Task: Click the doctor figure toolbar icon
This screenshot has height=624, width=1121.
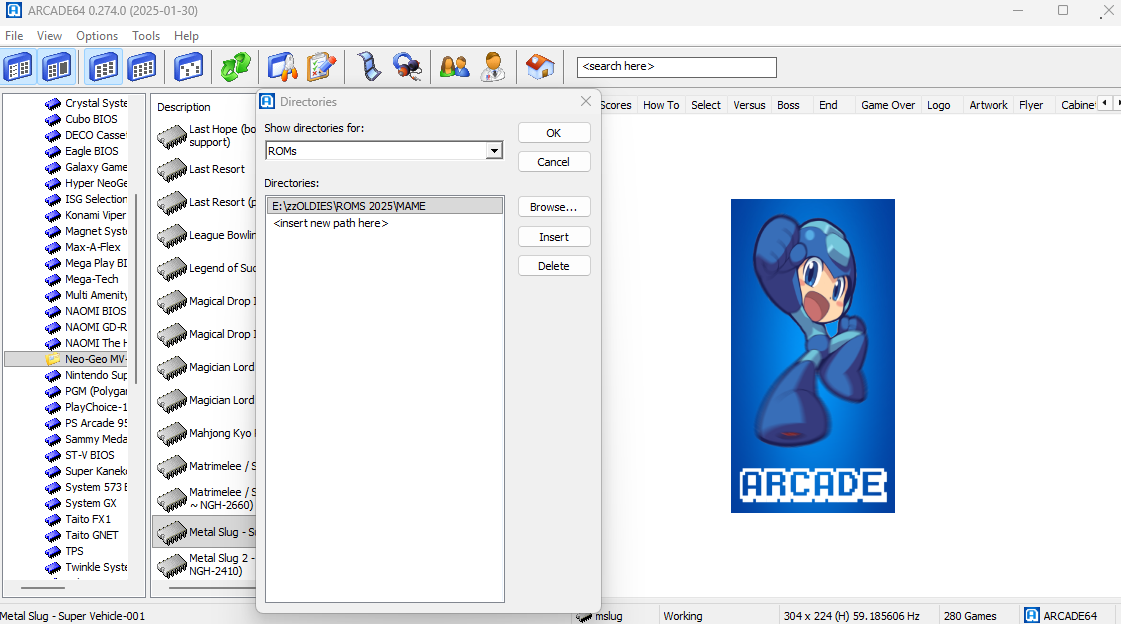Action: click(493, 67)
